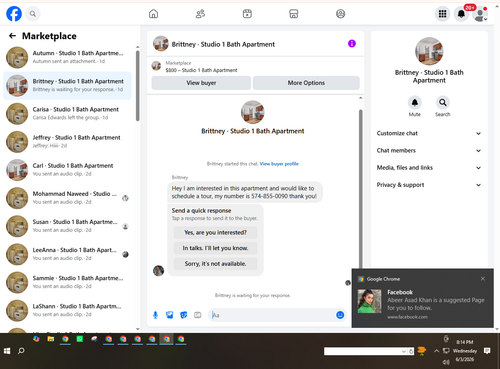This screenshot has width=500, height=369.
Task: Open Susan - Studio 1 Bath chat
Action: click(67, 226)
